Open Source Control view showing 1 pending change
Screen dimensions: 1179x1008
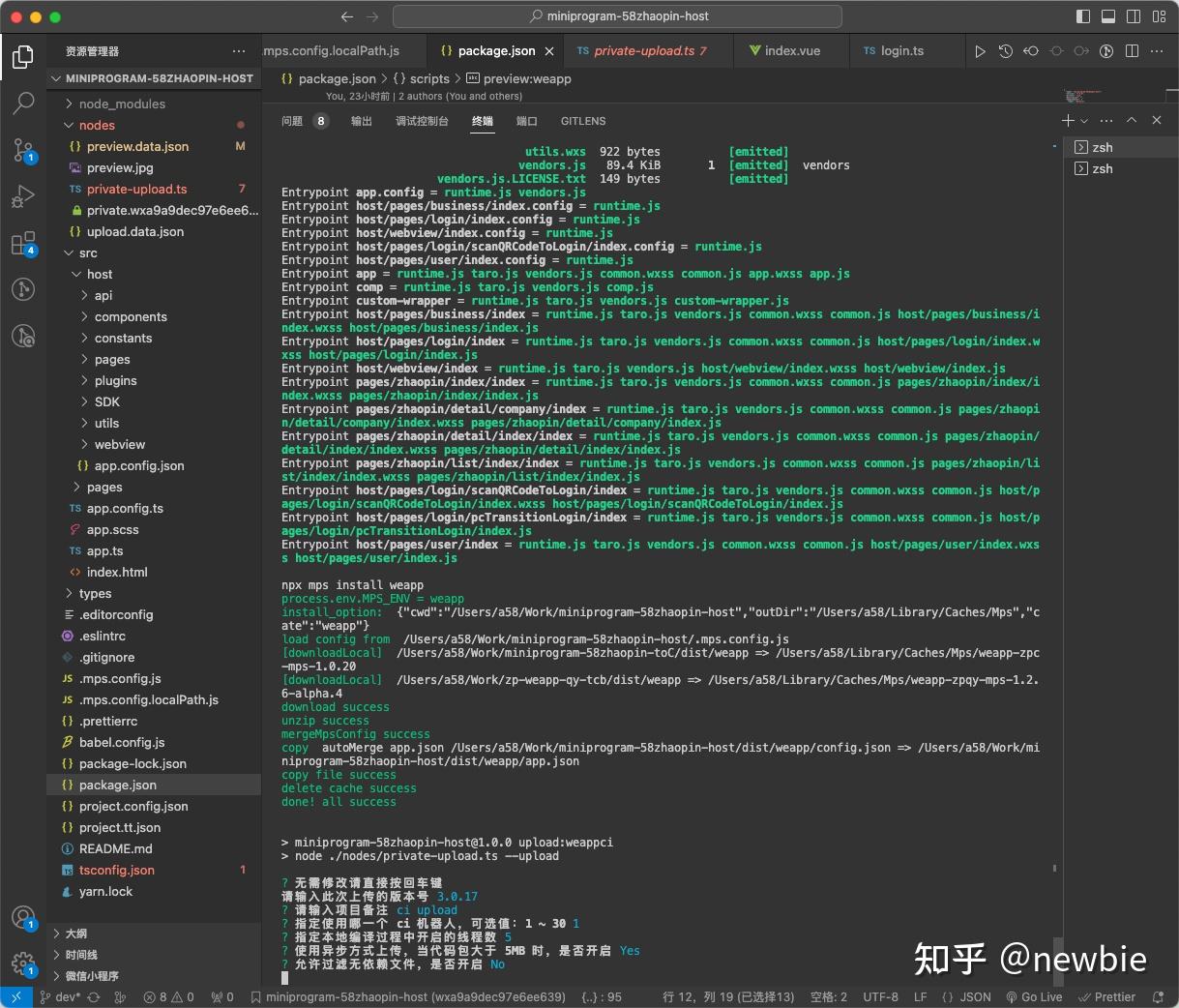[x=22, y=150]
